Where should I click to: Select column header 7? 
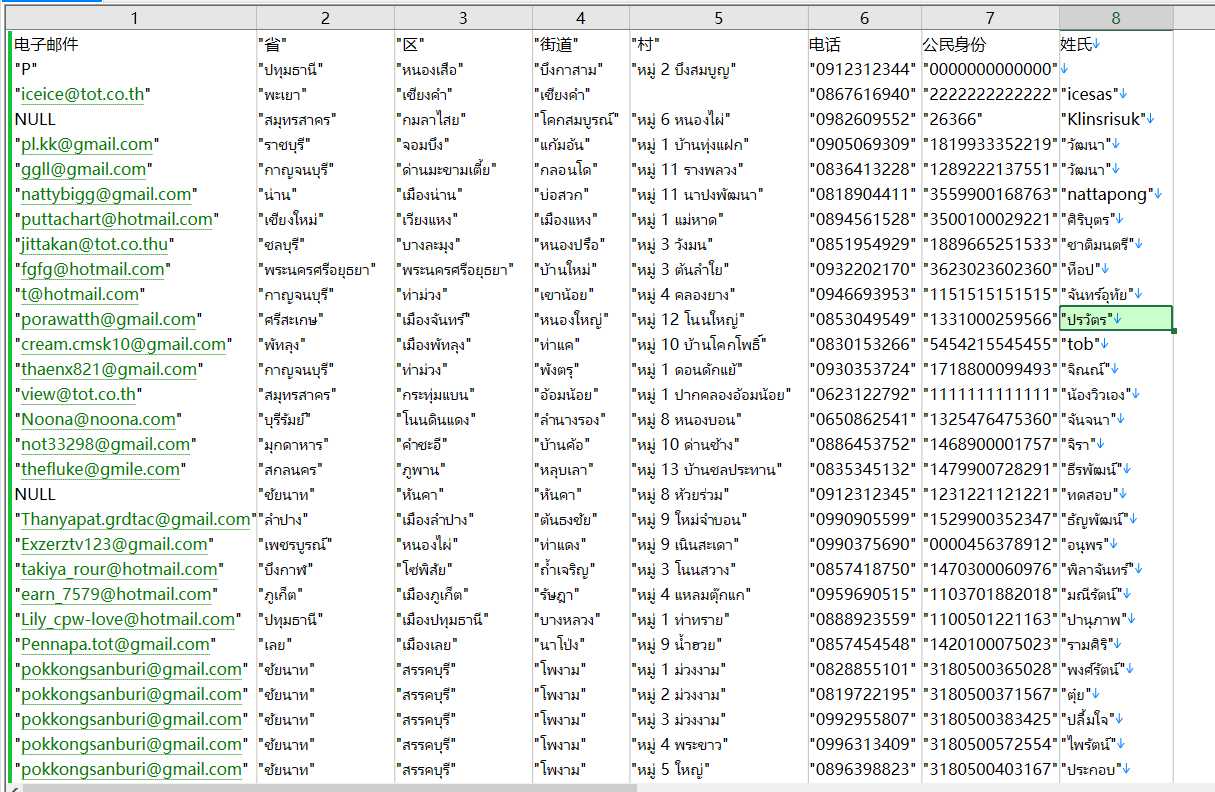click(x=990, y=18)
